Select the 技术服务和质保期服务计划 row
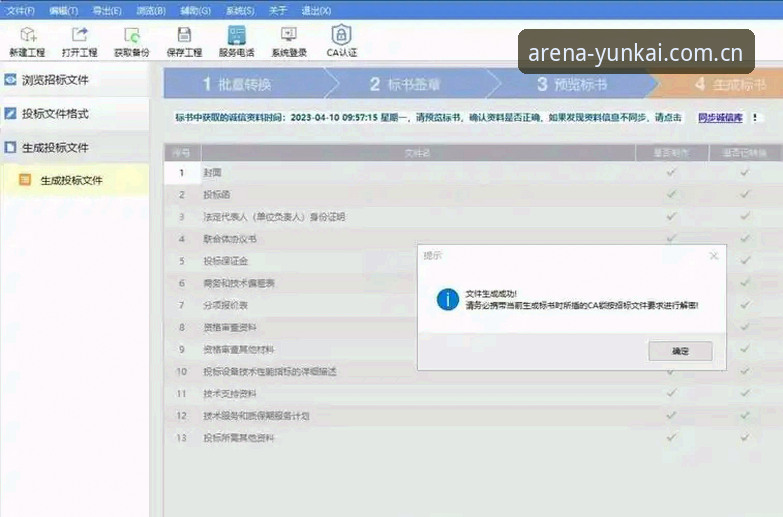The height and width of the screenshot is (517, 783). tap(472, 416)
